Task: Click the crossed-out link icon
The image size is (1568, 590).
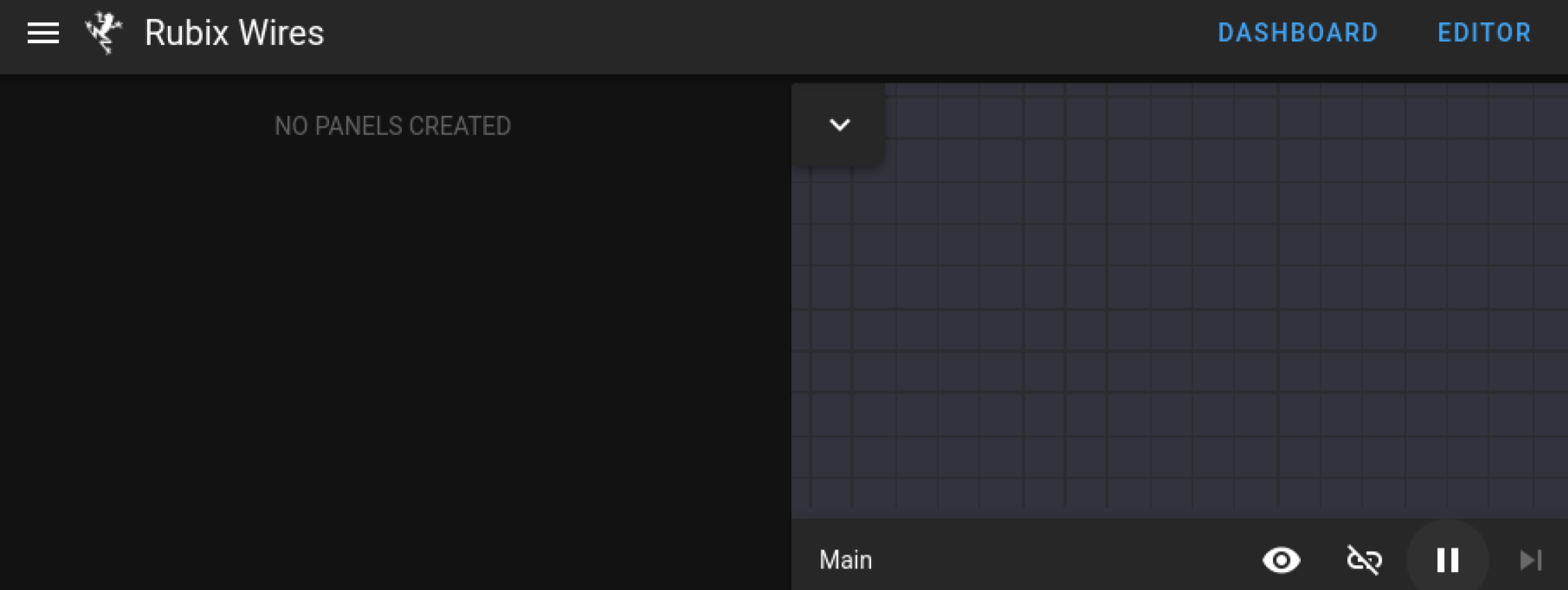Action: tap(1364, 560)
